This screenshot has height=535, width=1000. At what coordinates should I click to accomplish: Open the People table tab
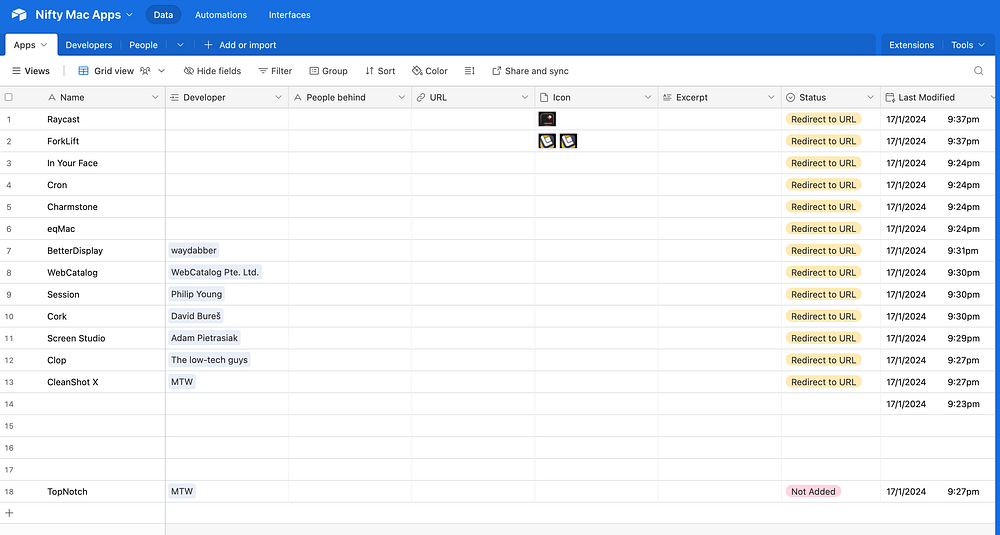click(143, 45)
